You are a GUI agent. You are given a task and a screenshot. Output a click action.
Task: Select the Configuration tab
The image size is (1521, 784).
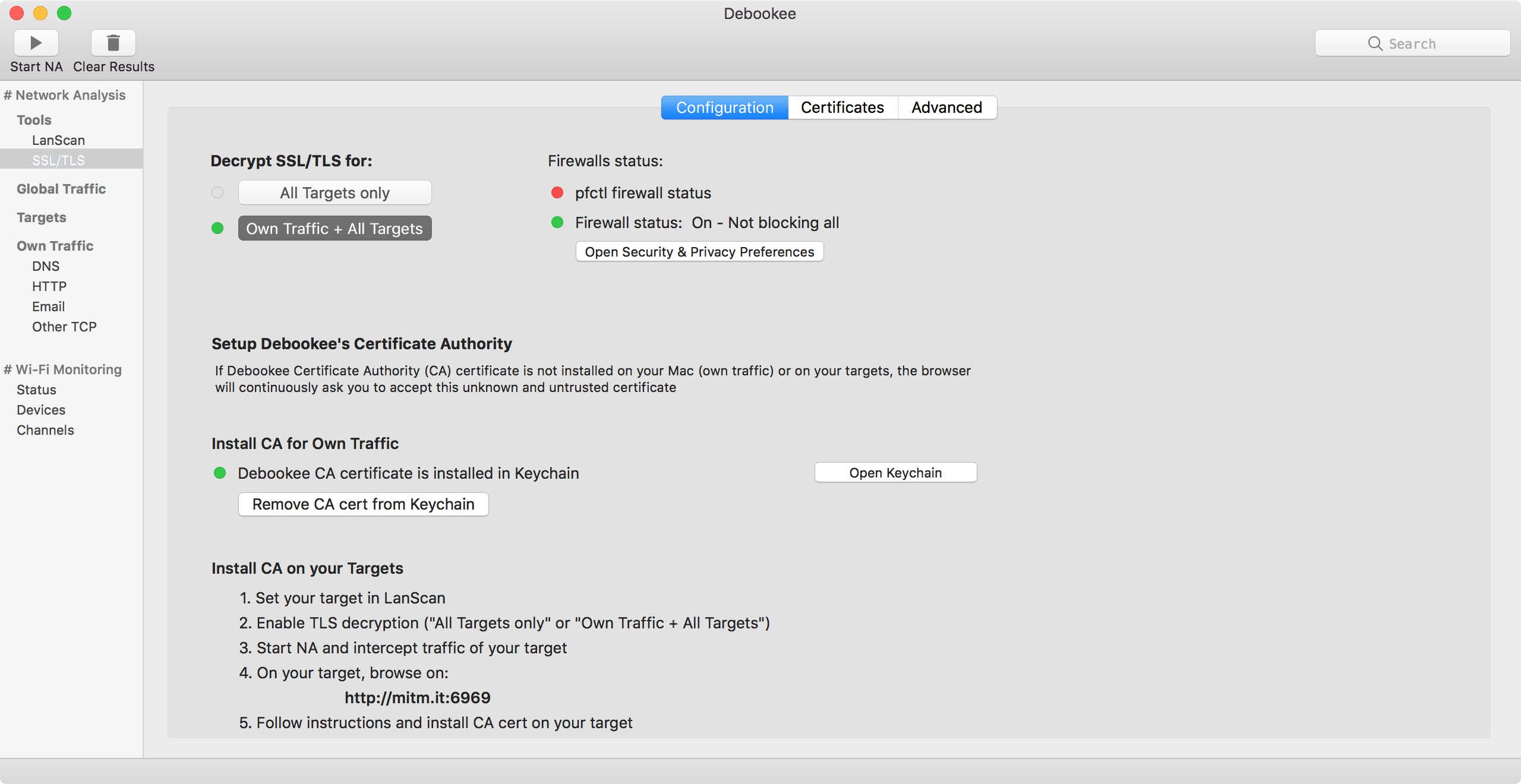point(724,106)
